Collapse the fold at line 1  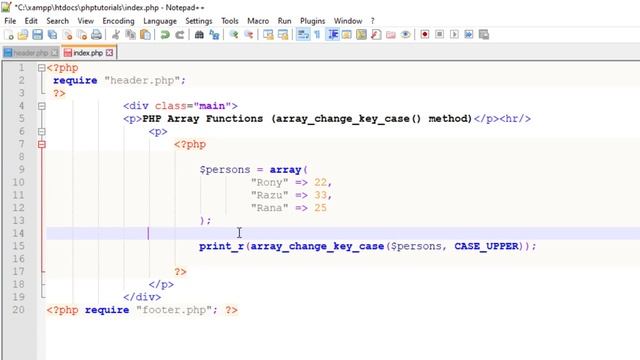click(x=42, y=68)
